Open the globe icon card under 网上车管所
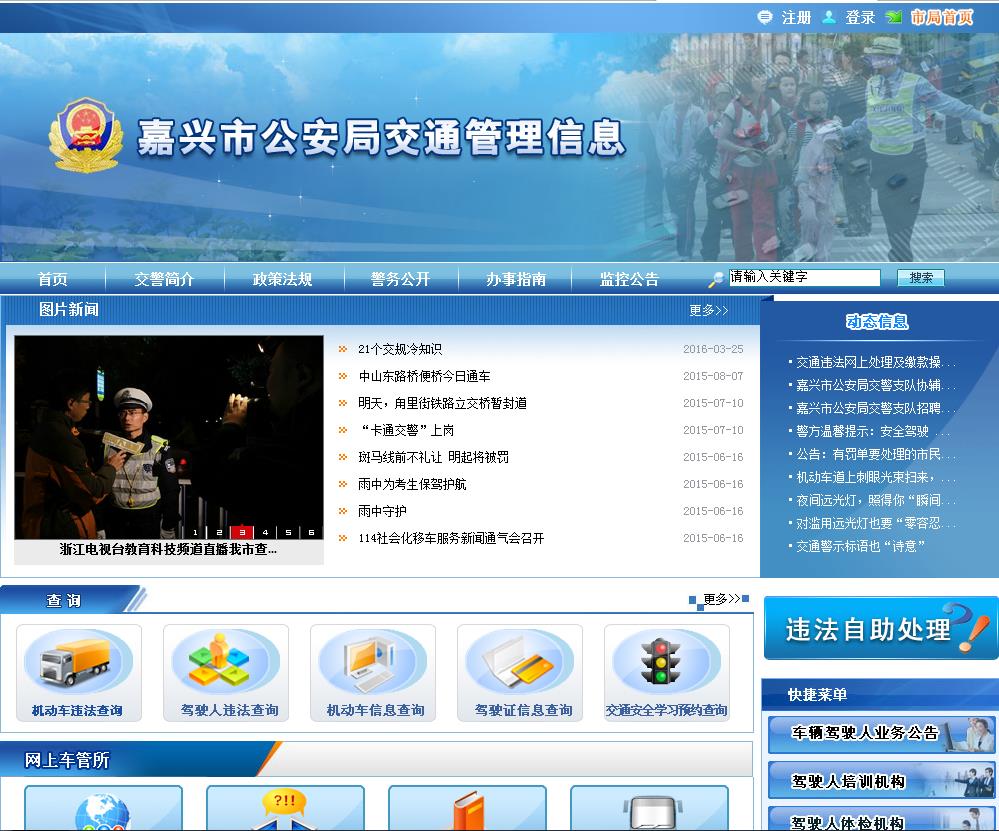 point(103,808)
